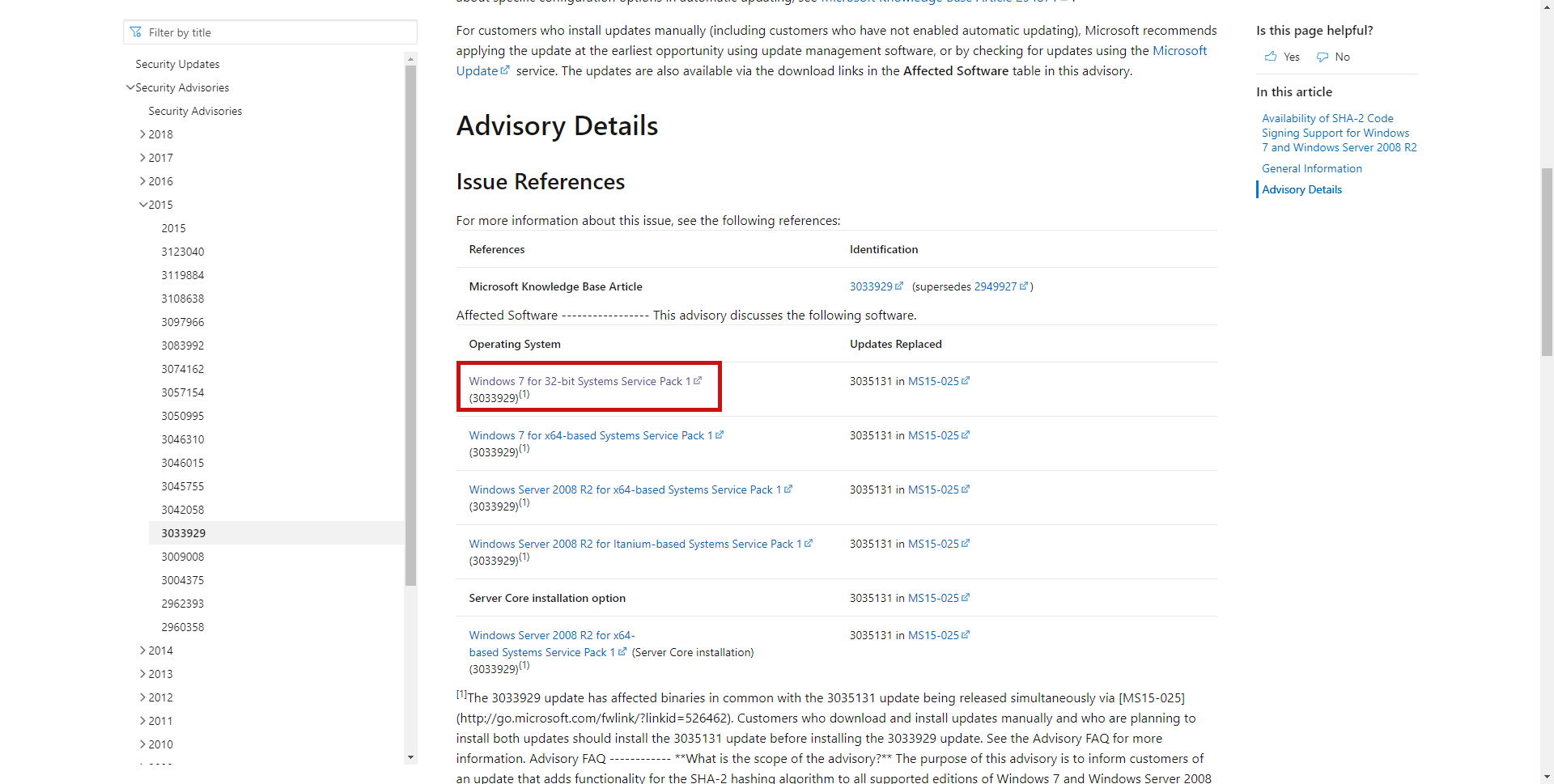Expand the 2014 advisories folder
This screenshot has height=784, width=1554.
tap(143, 651)
